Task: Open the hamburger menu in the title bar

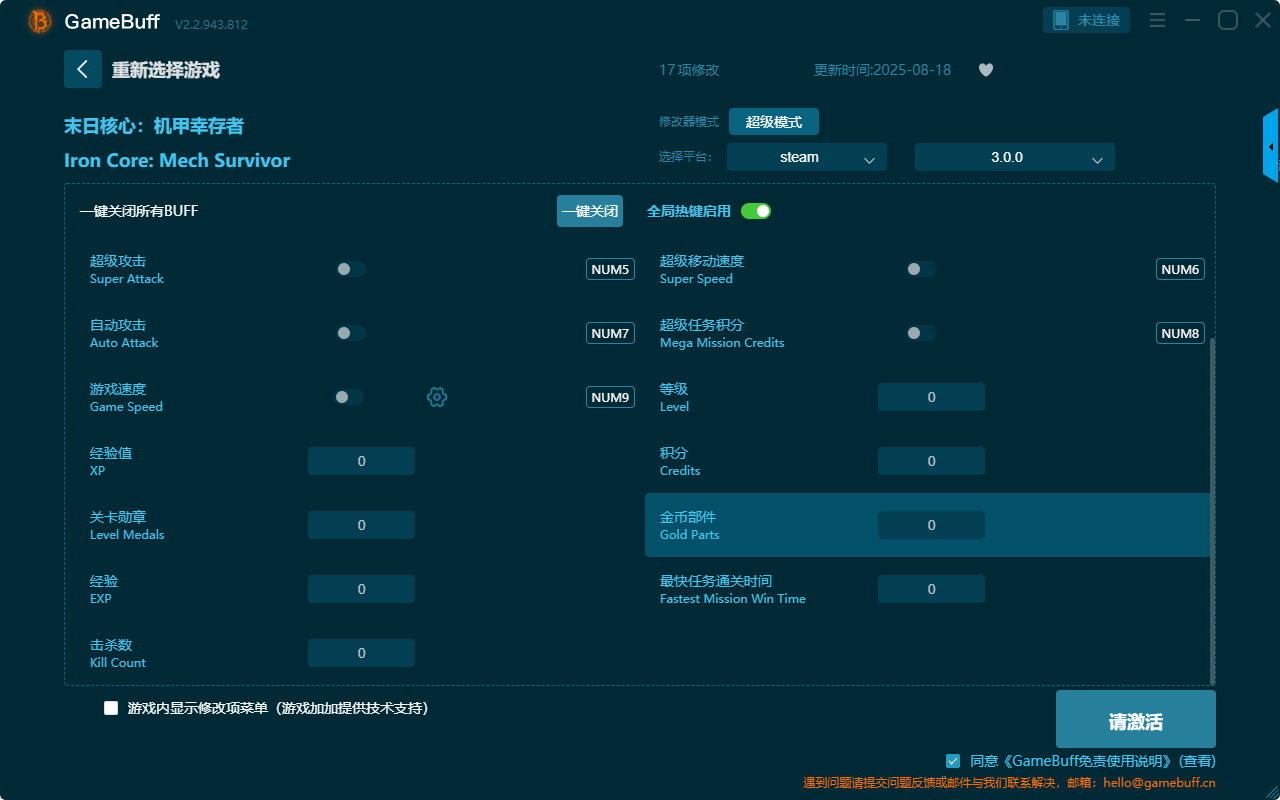Action: 1157,20
